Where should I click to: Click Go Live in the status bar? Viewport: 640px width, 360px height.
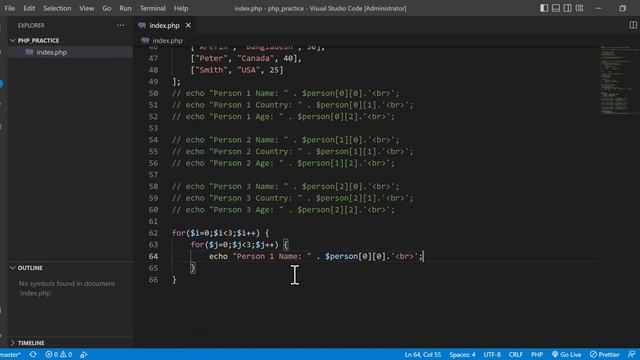point(567,355)
